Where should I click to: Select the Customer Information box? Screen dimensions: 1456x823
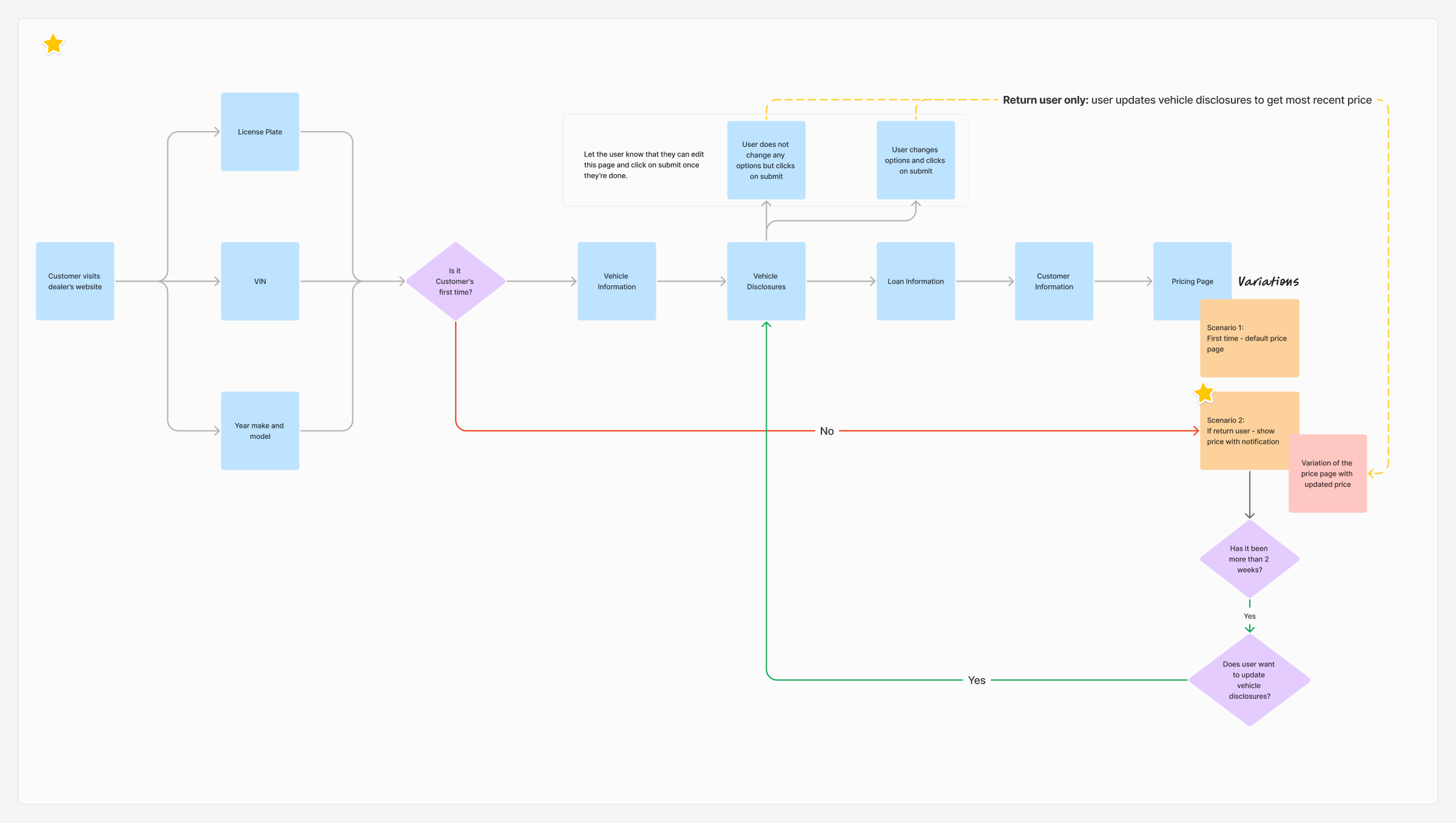(1054, 281)
